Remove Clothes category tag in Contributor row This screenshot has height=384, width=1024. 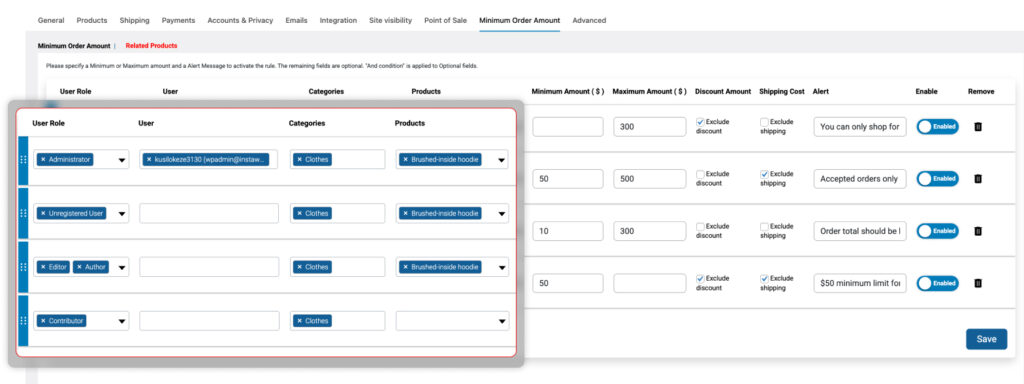click(x=300, y=321)
